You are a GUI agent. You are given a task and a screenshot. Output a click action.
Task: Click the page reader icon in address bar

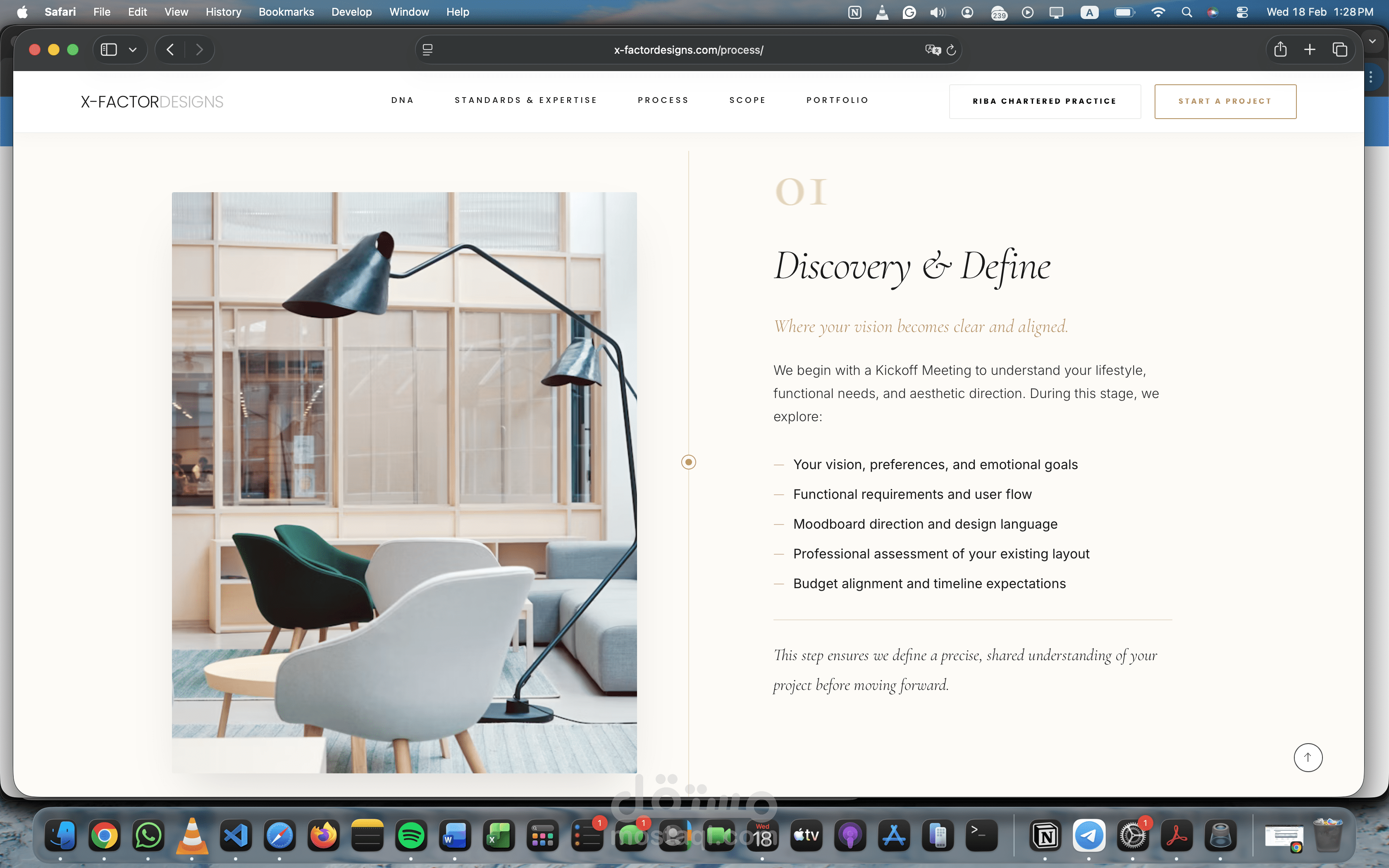pyautogui.click(x=427, y=50)
